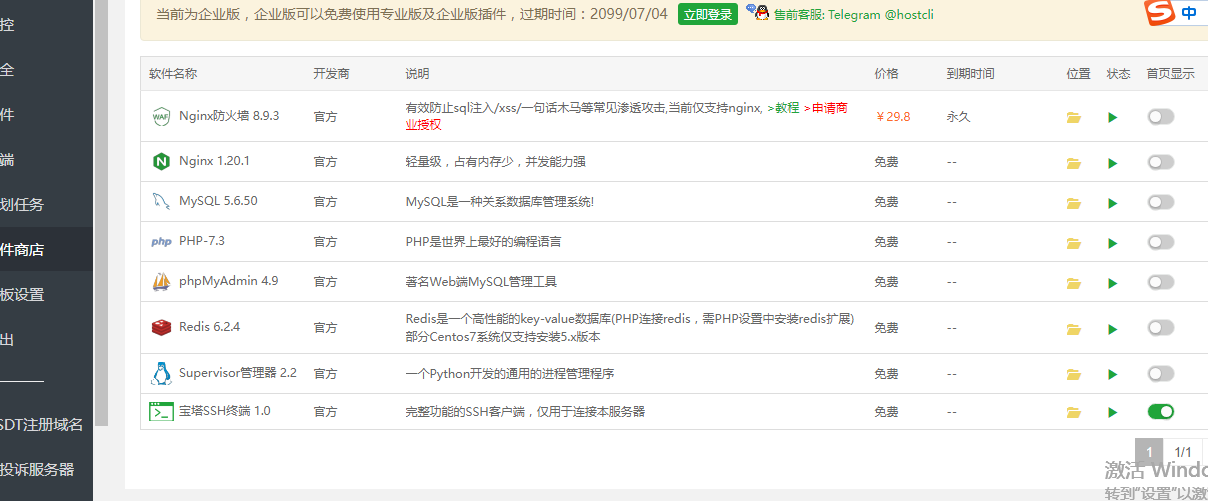Open Nginx 1.20.1 plugin name

pos(214,161)
